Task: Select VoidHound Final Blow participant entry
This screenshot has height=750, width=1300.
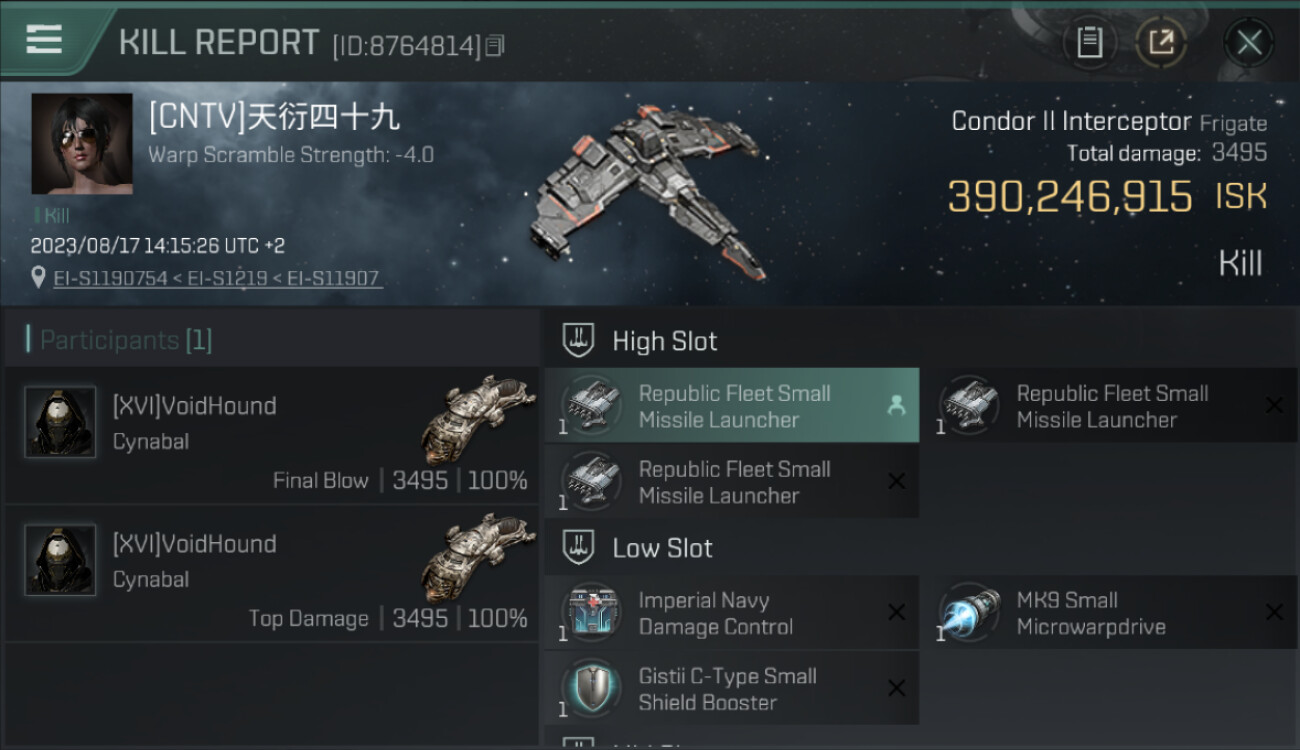Action: pyautogui.click(x=271, y=435)
